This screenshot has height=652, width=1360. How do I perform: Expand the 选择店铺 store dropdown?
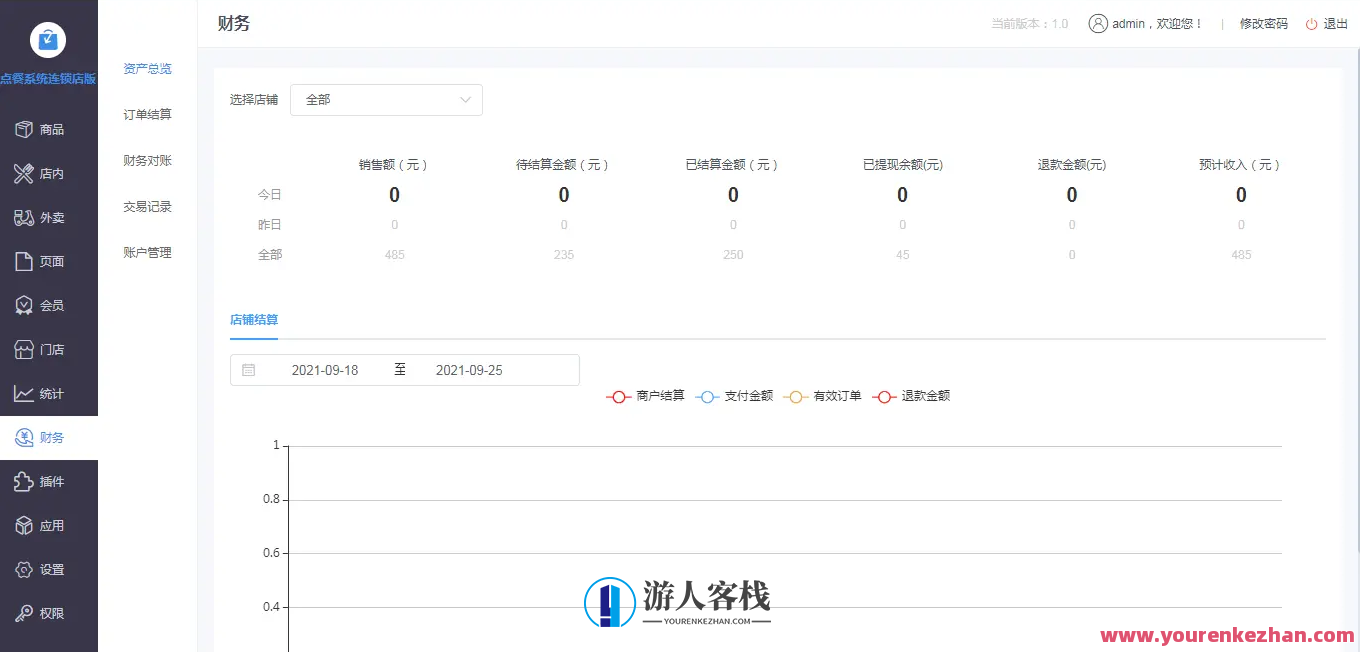point(386,100)
